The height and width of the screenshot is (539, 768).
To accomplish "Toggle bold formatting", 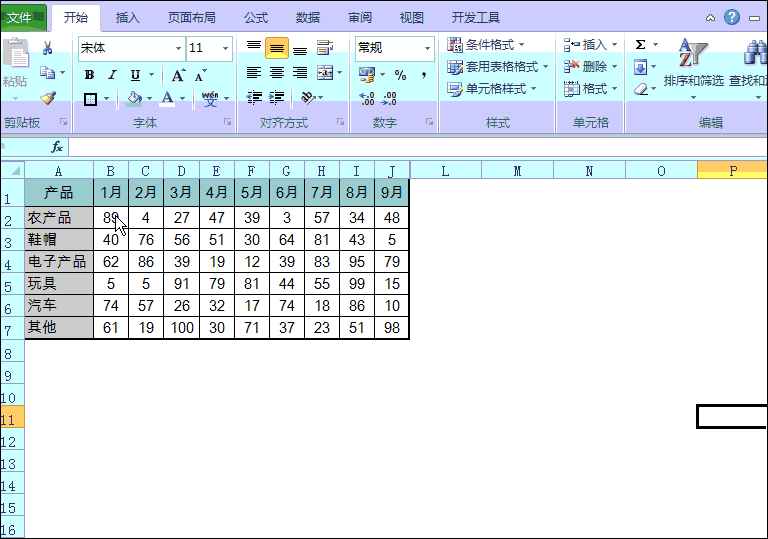I will click(89, 75).
